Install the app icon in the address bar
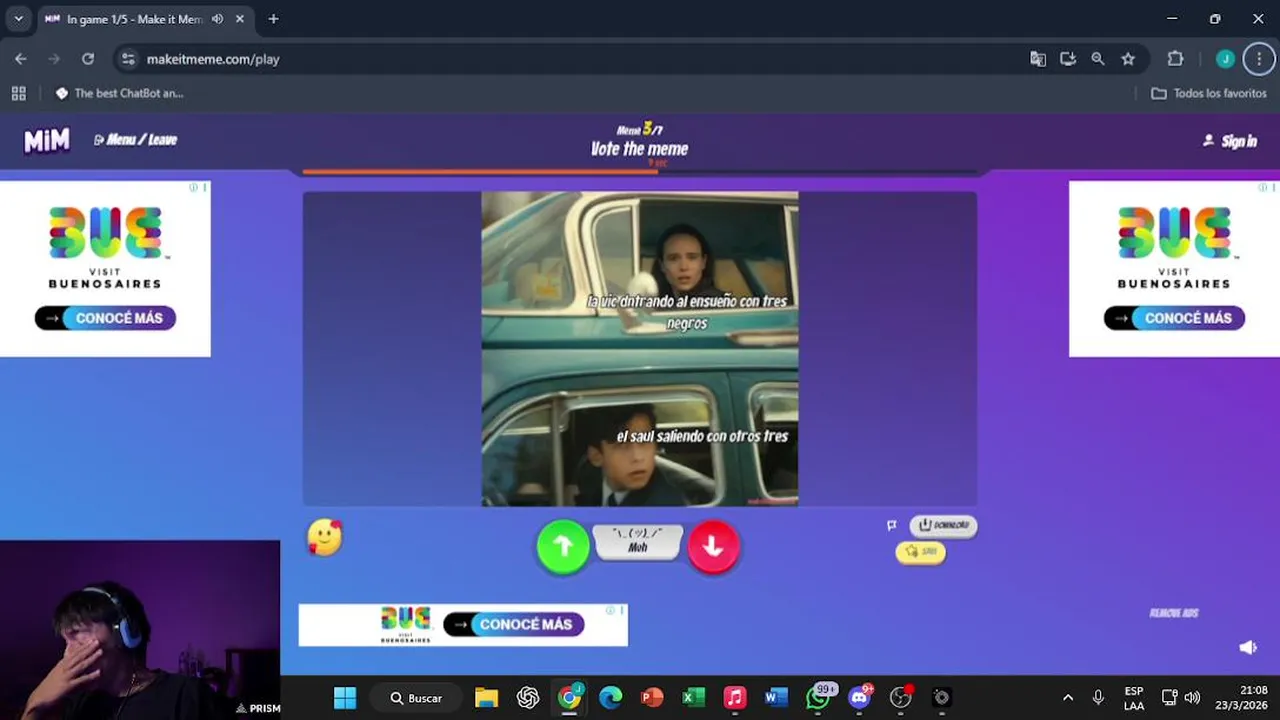Screen dimensions: 1280x720 point(1068,59)
